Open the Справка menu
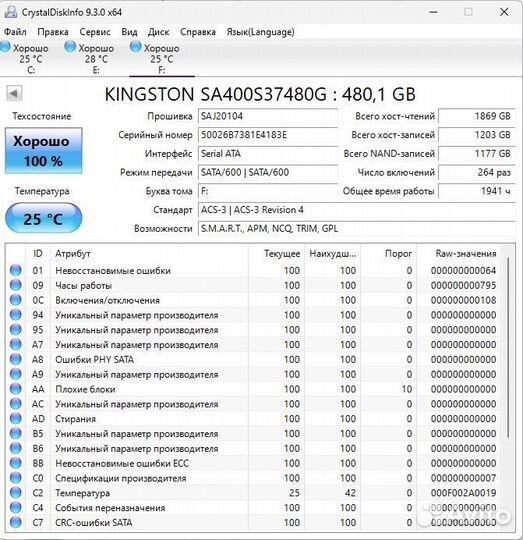Screen dimensions: 523x540 pyautogui.click(x=198, y=32)
